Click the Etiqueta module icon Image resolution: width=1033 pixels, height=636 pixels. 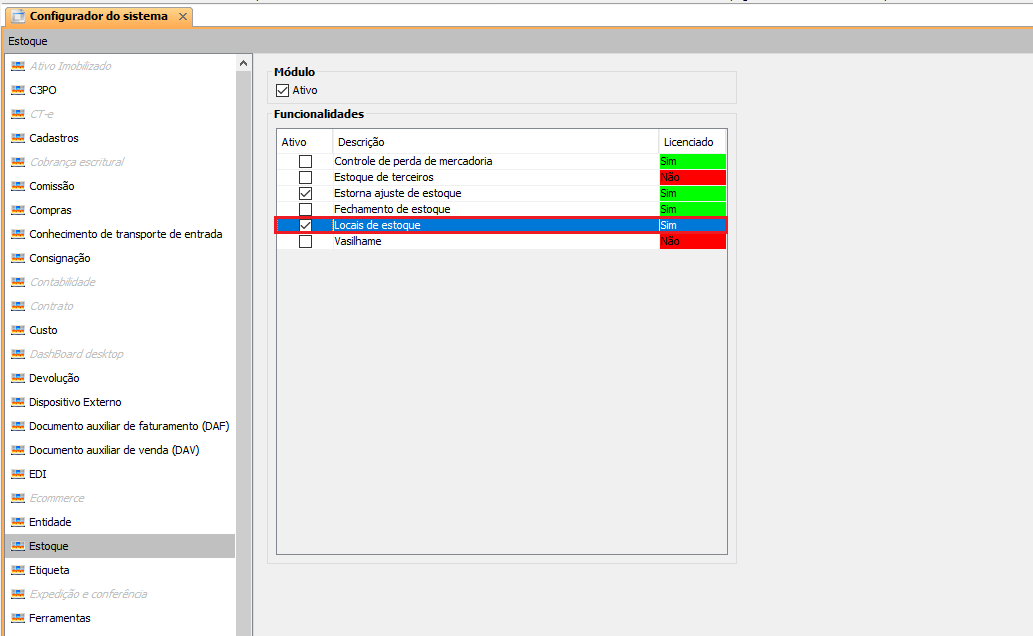[17, 570]
